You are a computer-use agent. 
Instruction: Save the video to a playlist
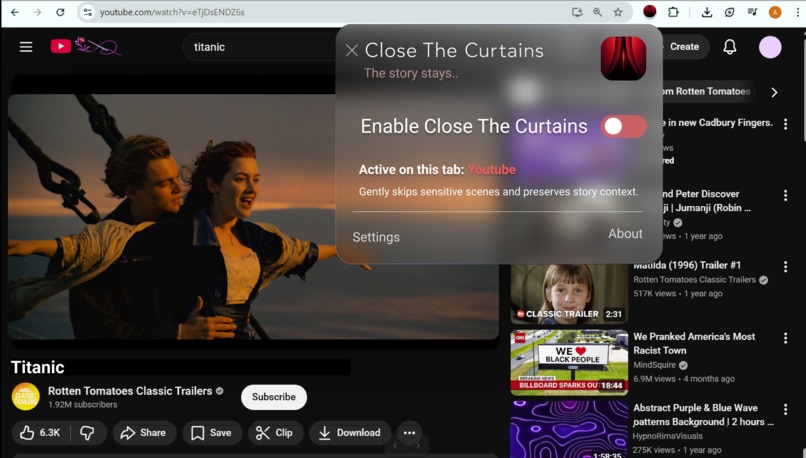point(211,433)
